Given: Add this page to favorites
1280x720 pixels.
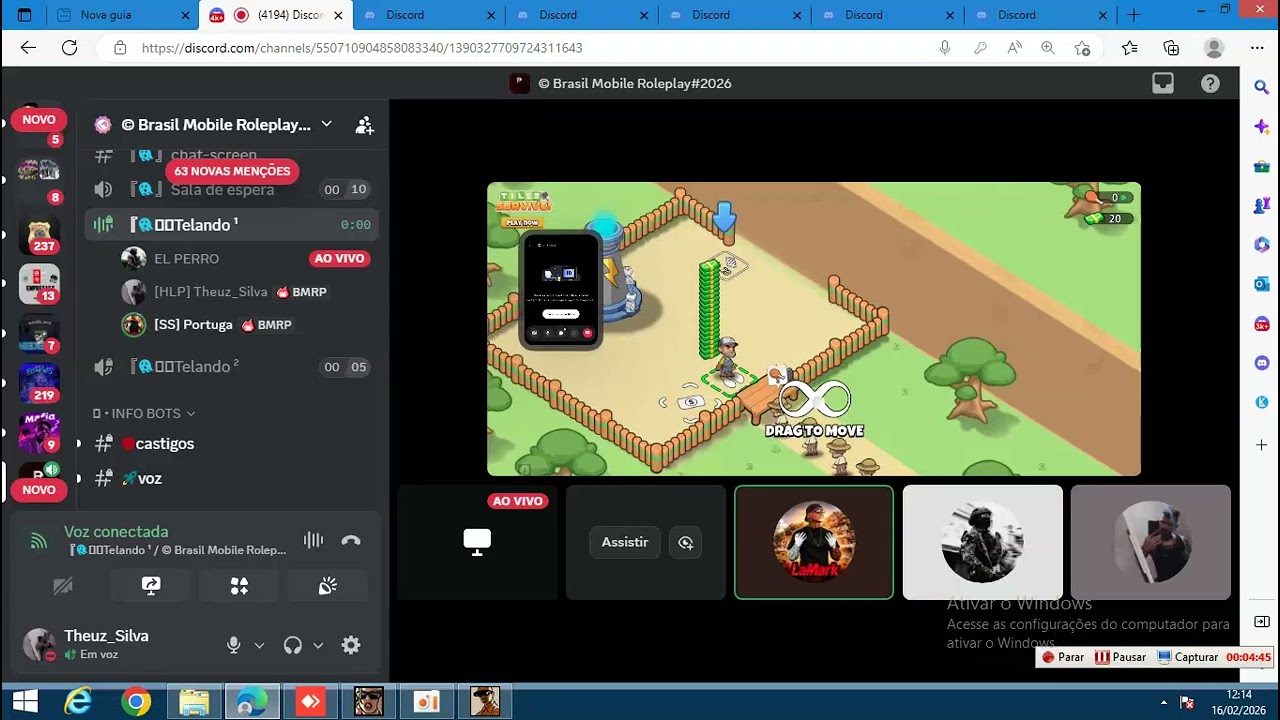Looking at the screenshot, I should pos(1082,48).
